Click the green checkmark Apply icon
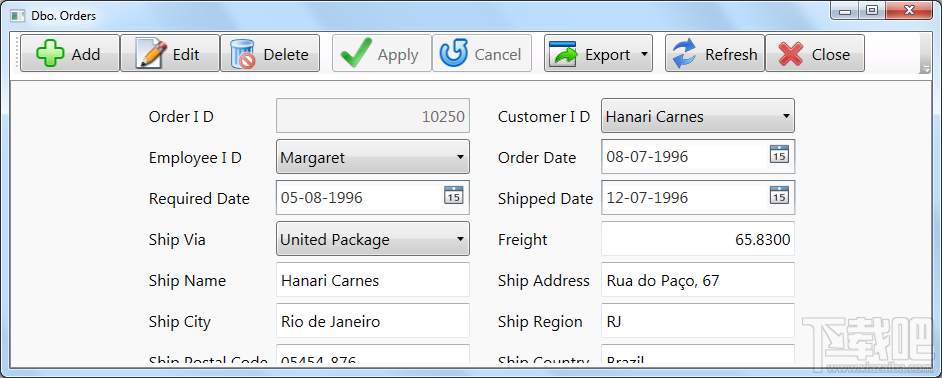 pyautogui.click(x=356, y=54)
